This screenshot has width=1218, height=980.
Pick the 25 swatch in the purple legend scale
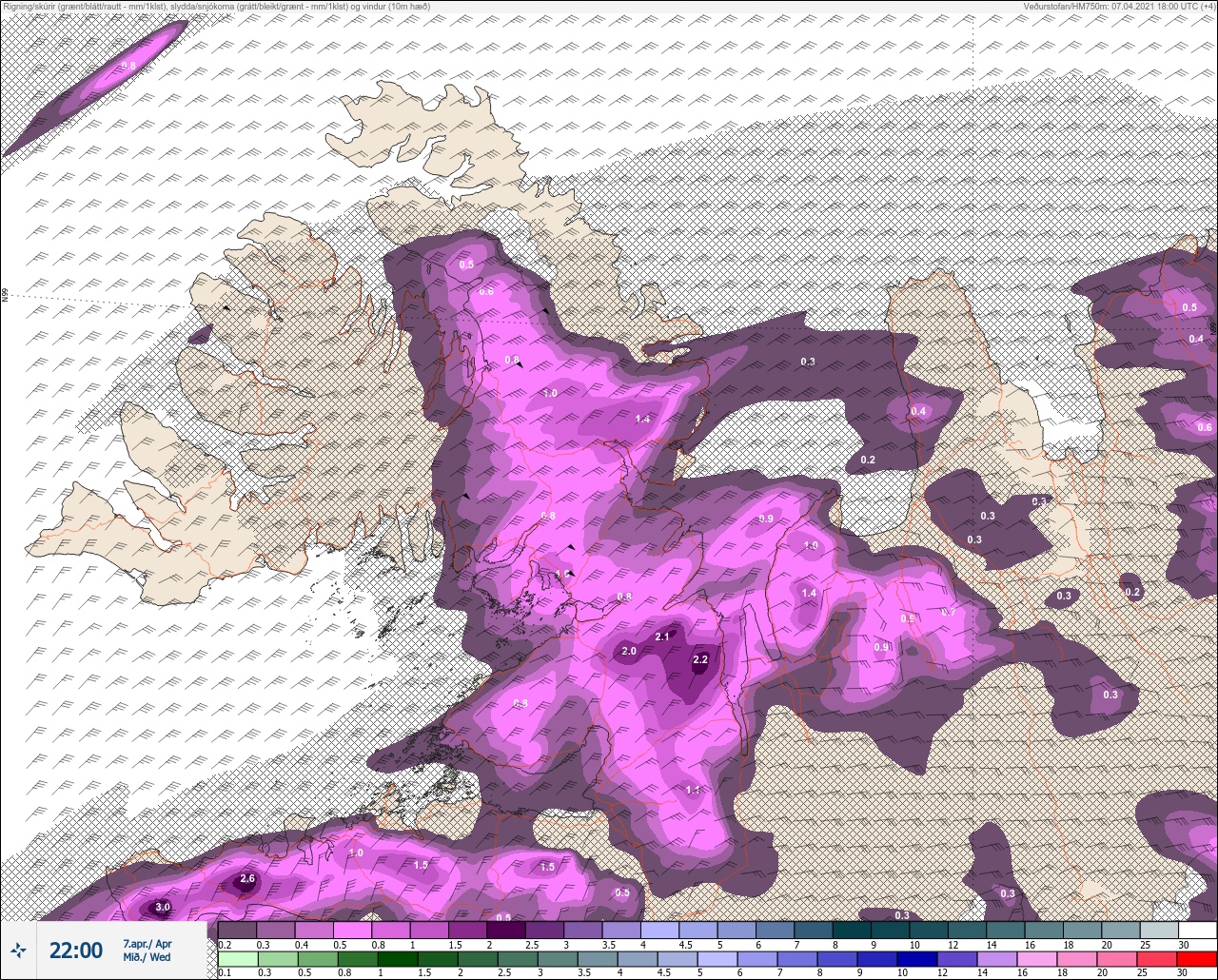point(1159,930)
